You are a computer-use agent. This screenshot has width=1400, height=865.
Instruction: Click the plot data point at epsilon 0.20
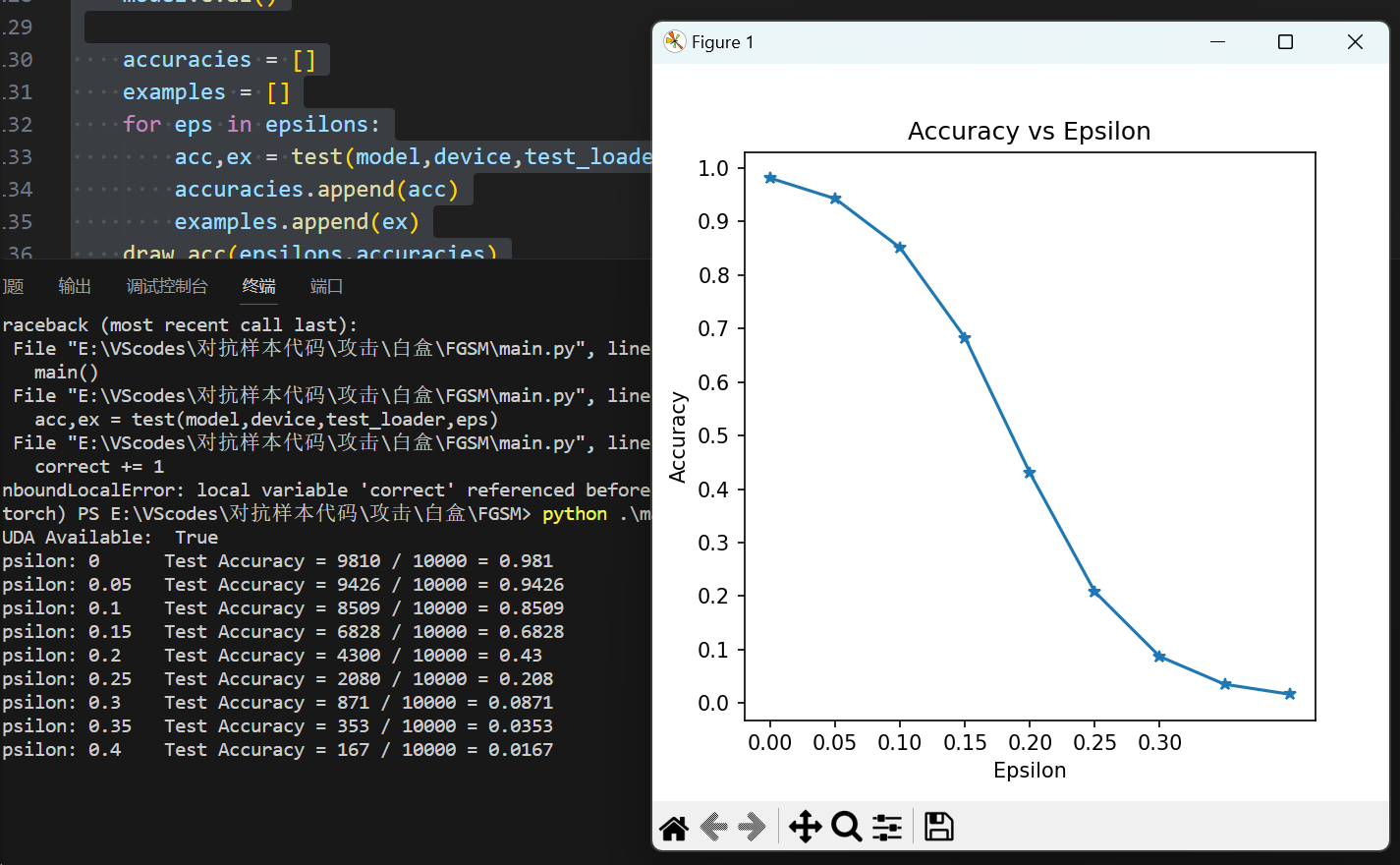1030,473
